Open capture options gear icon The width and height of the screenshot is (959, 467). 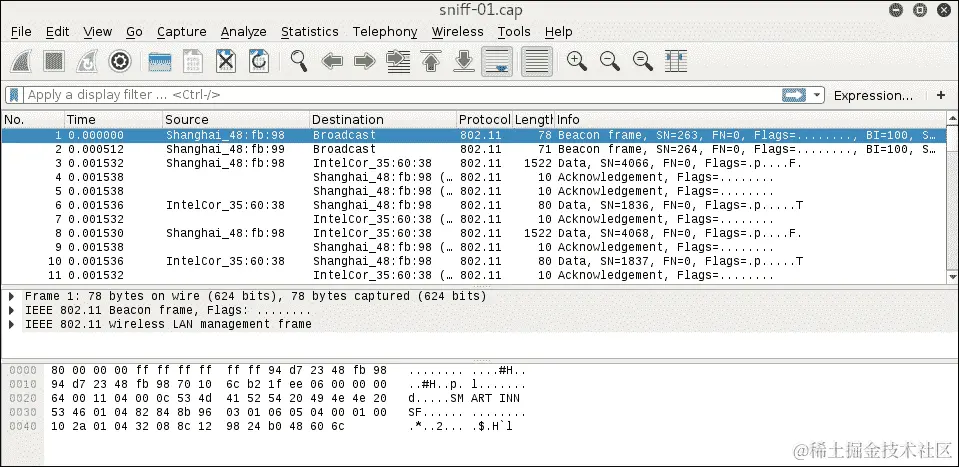point(120,62)
